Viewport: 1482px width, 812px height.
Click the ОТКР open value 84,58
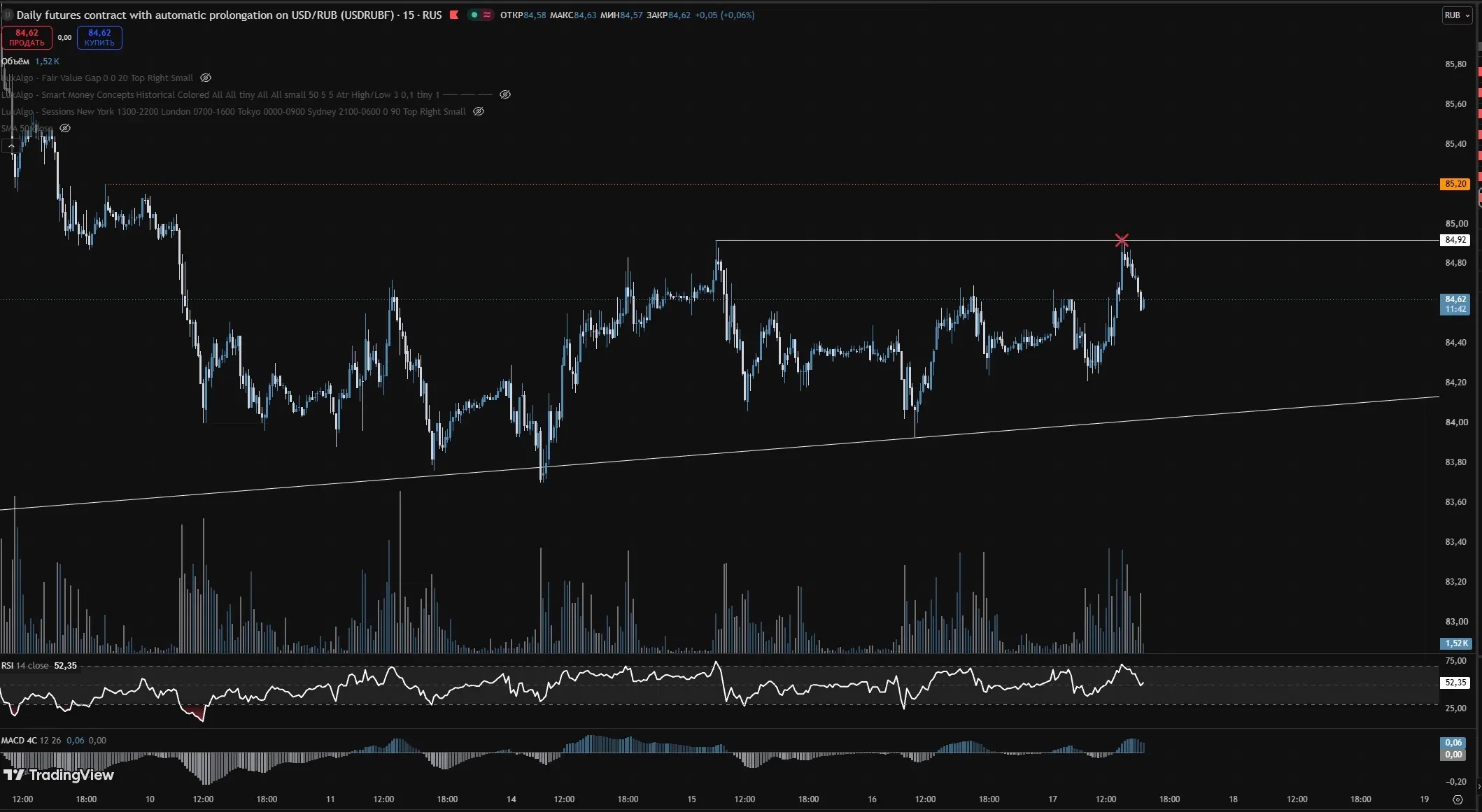click(535, 15)
